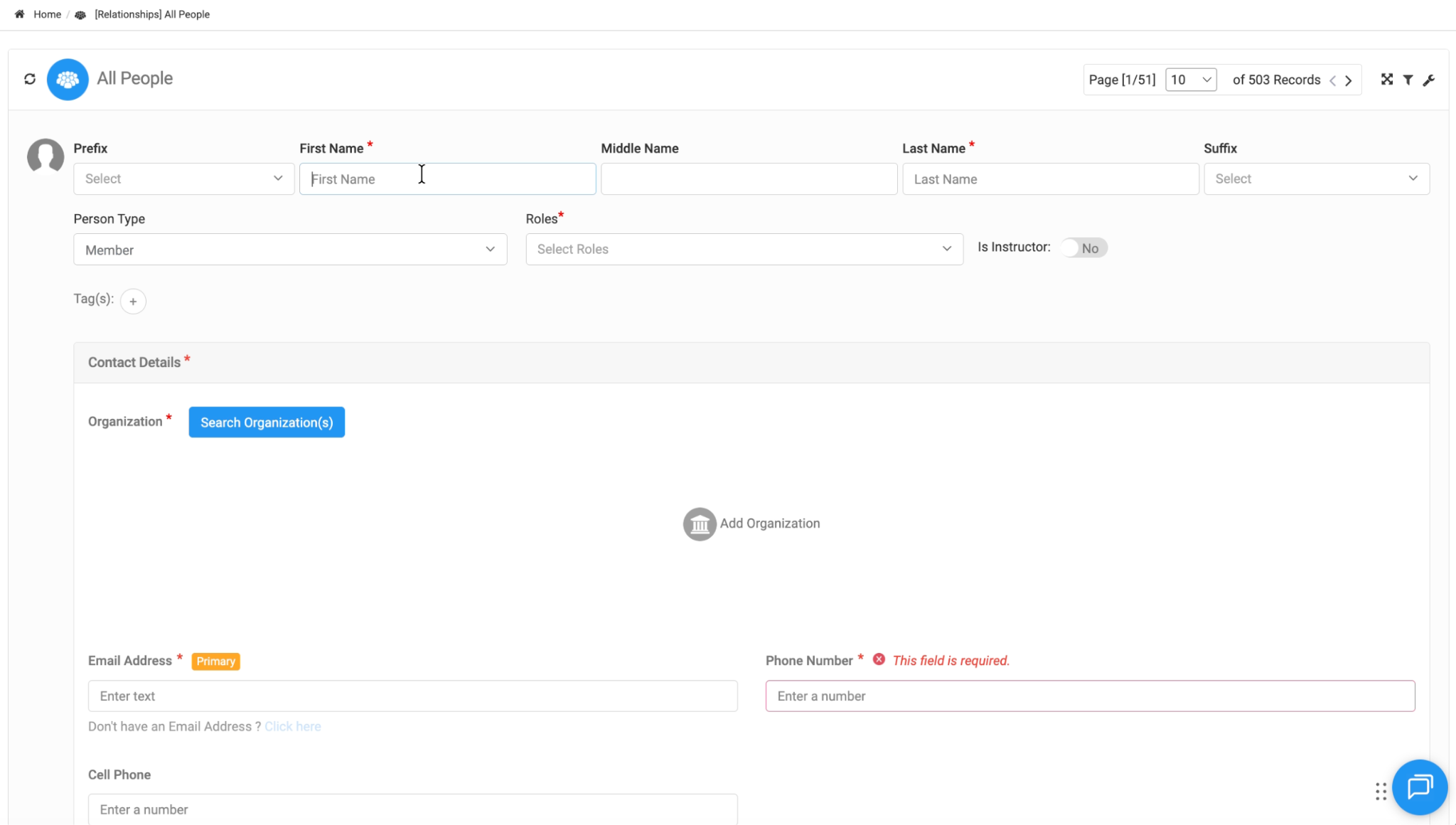
Task: Click the 'Click here' no-email link
Action: click(292, 726)
